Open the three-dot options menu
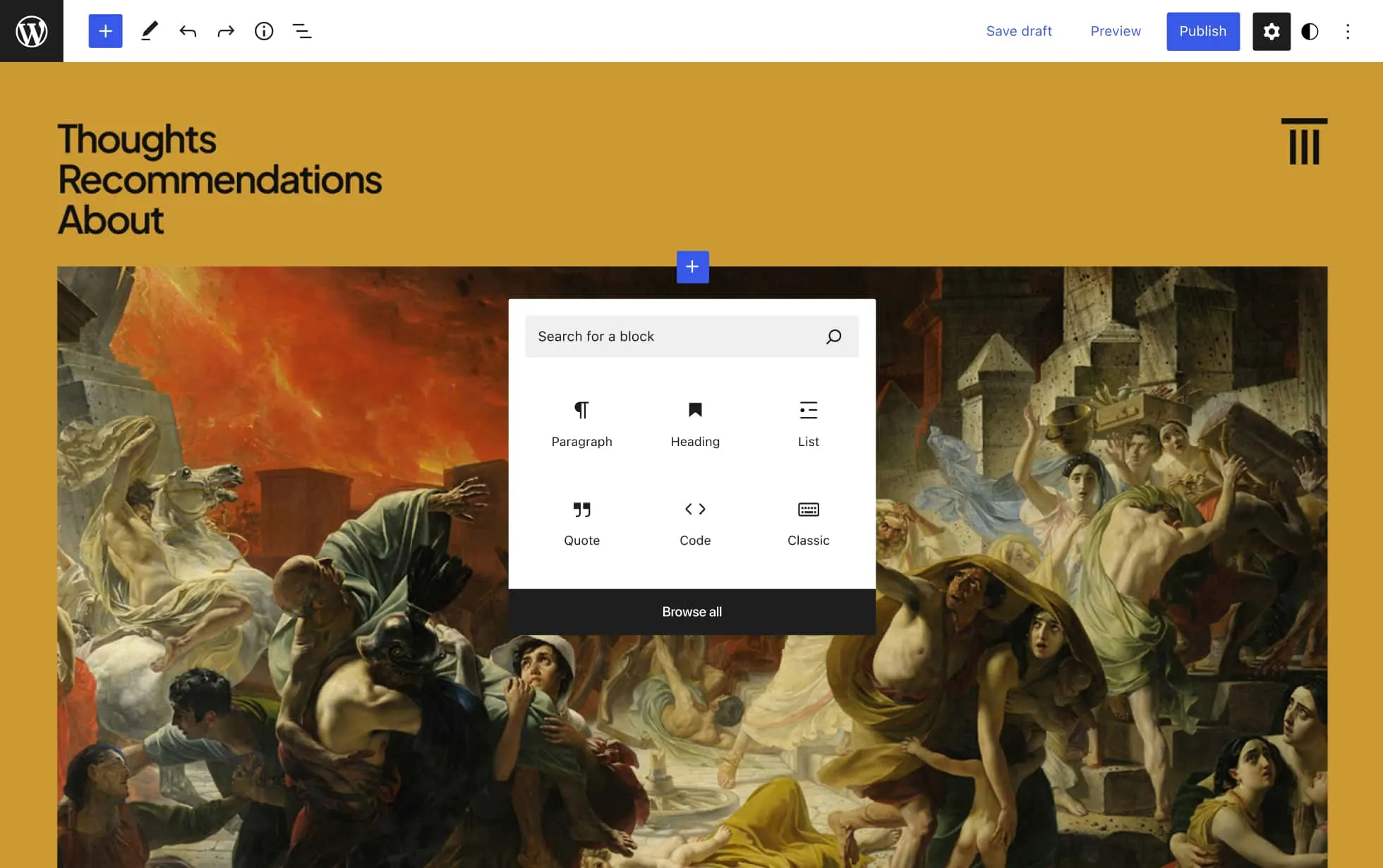The image size is (1383, 868). [1349, 31]
